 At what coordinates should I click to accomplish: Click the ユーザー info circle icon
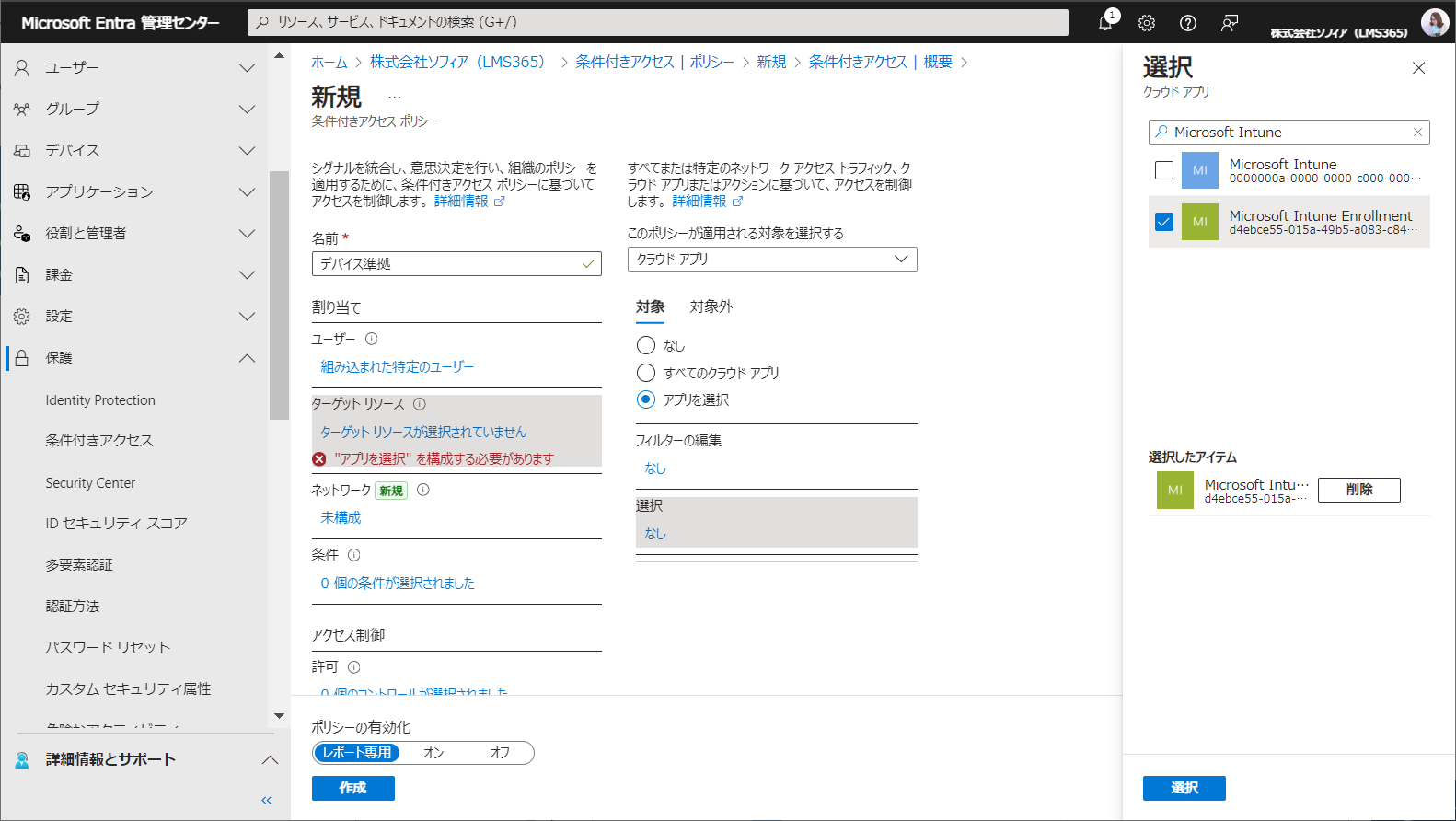coord(371,339)
